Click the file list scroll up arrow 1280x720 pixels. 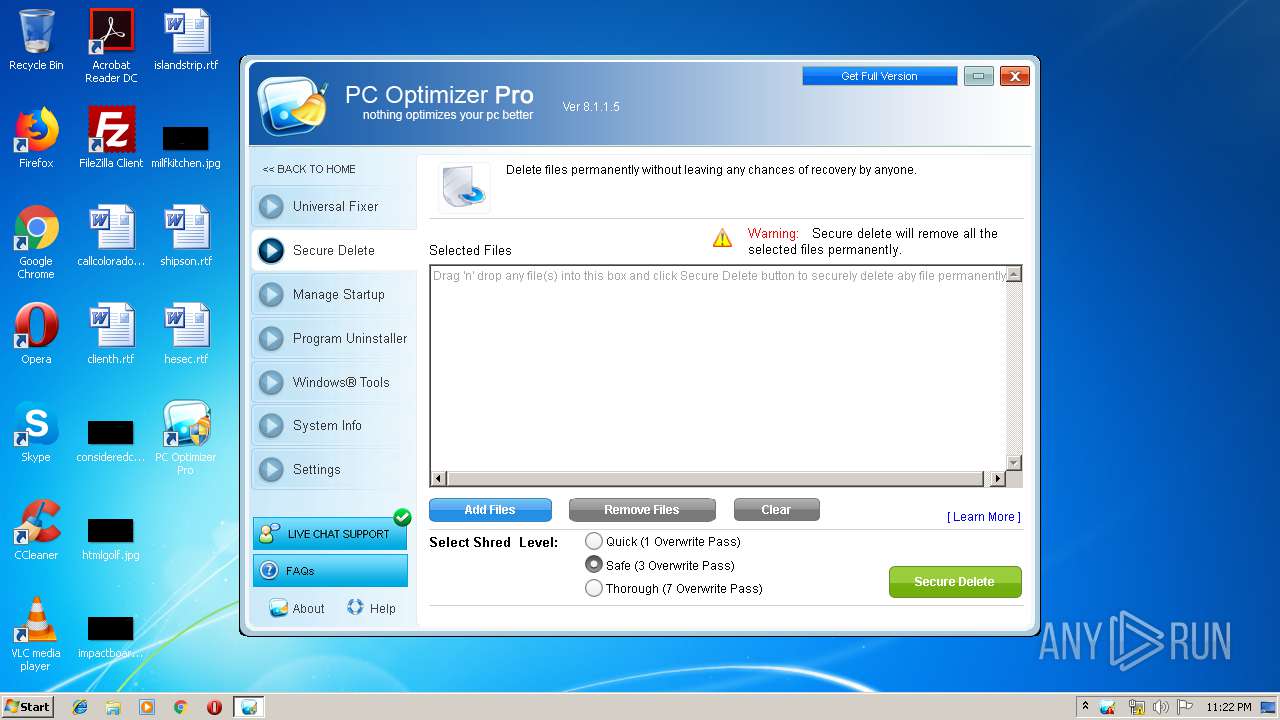click(1014, 274)
